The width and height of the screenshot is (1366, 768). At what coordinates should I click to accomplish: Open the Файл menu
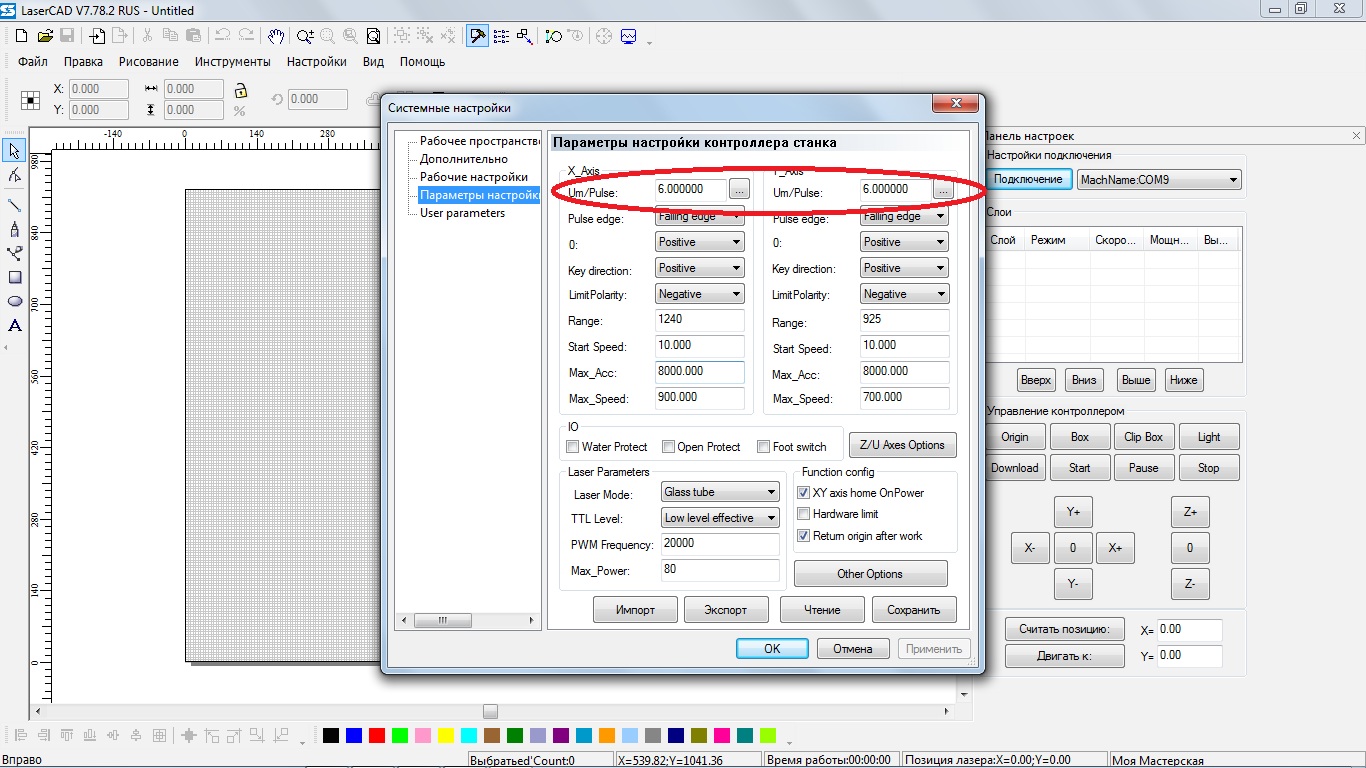pyautogui.click(x=33, y=62)
